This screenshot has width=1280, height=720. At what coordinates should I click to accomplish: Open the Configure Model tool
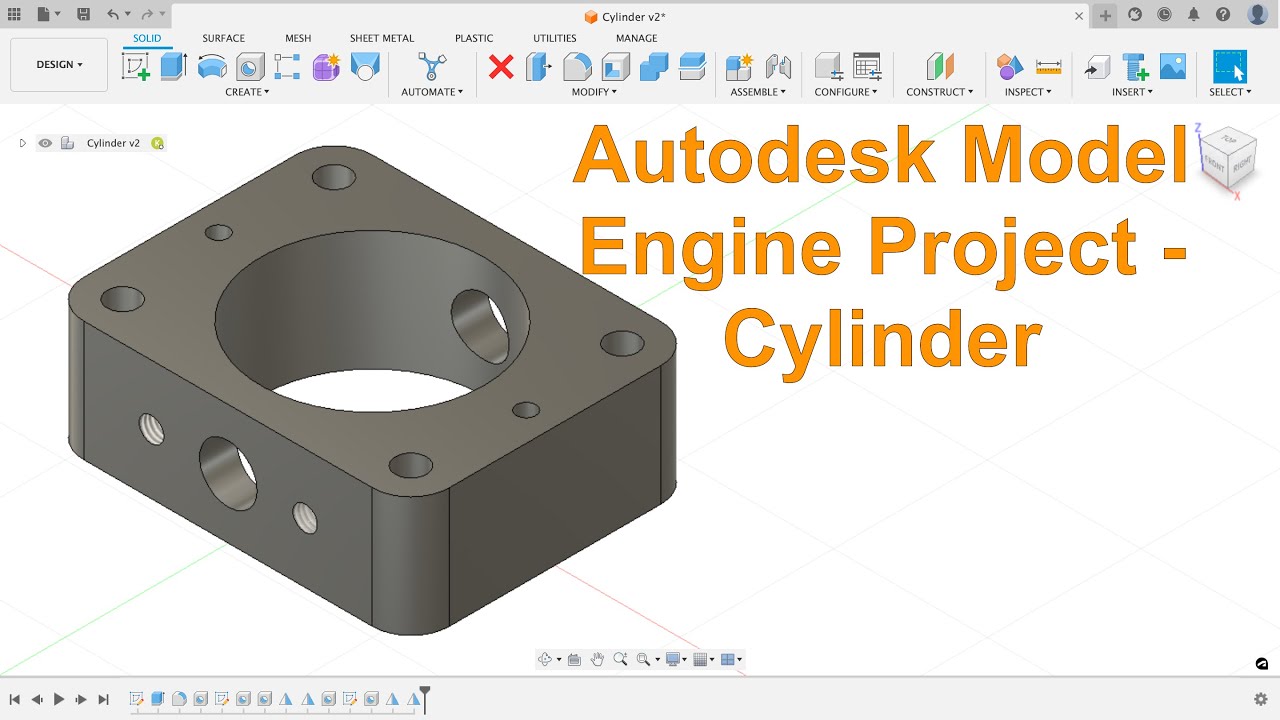[x=828, y=67]
